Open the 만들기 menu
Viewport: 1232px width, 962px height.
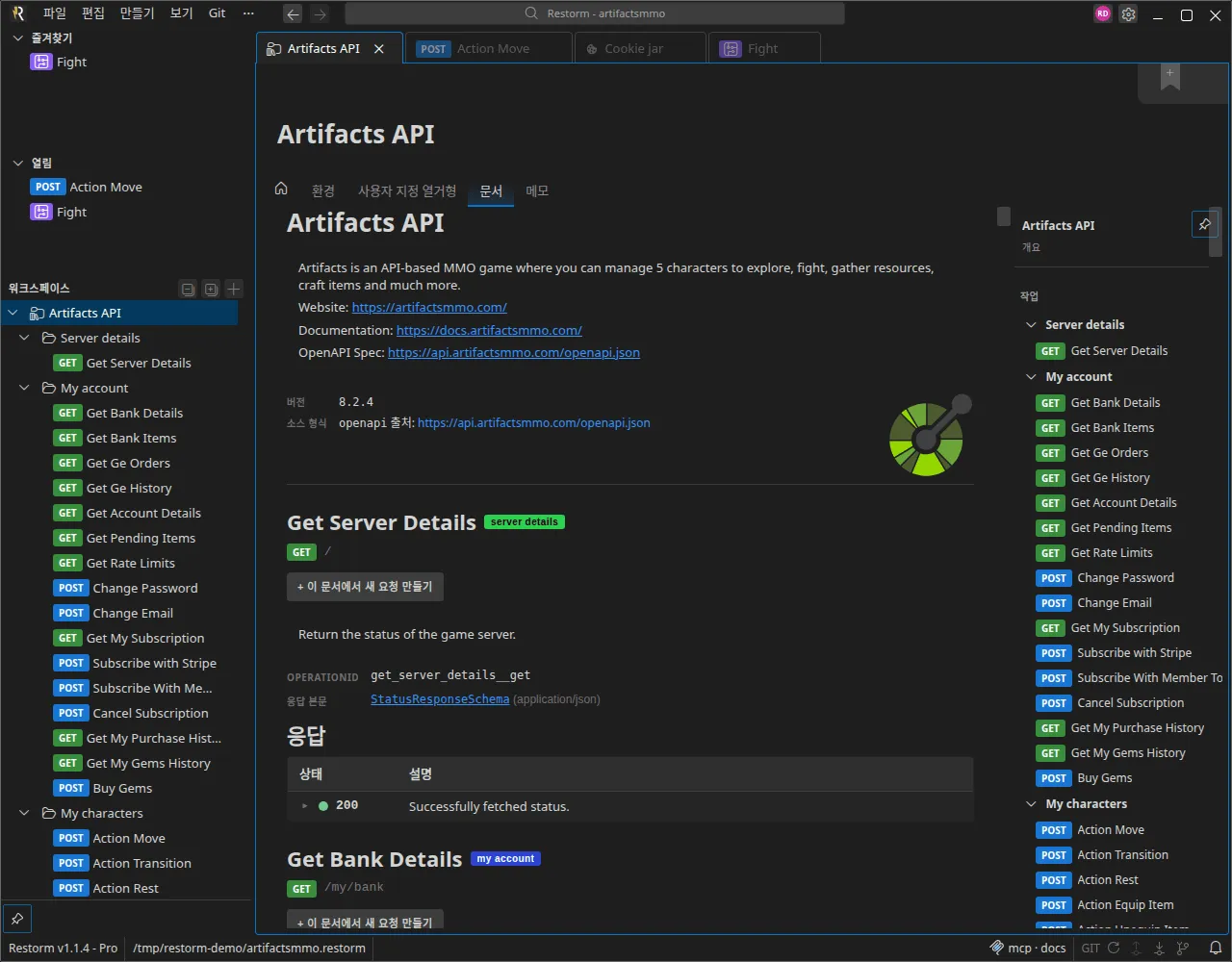[138, 13]
